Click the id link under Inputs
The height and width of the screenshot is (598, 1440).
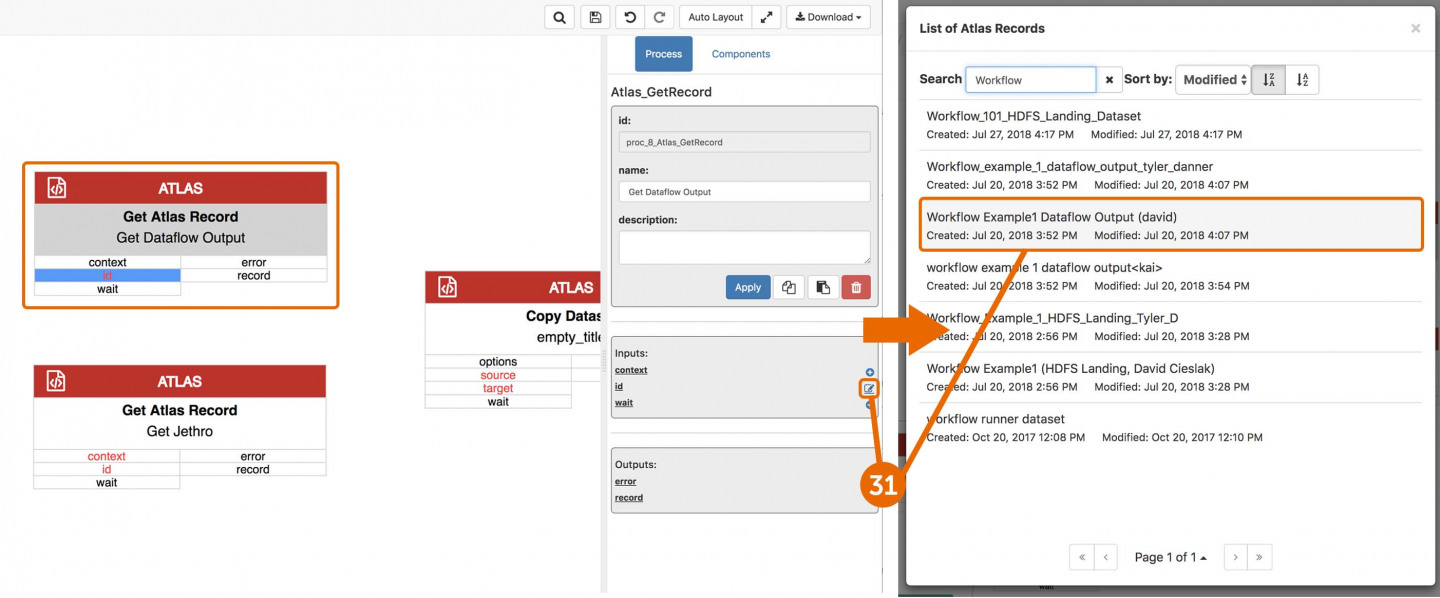(619, 386)
